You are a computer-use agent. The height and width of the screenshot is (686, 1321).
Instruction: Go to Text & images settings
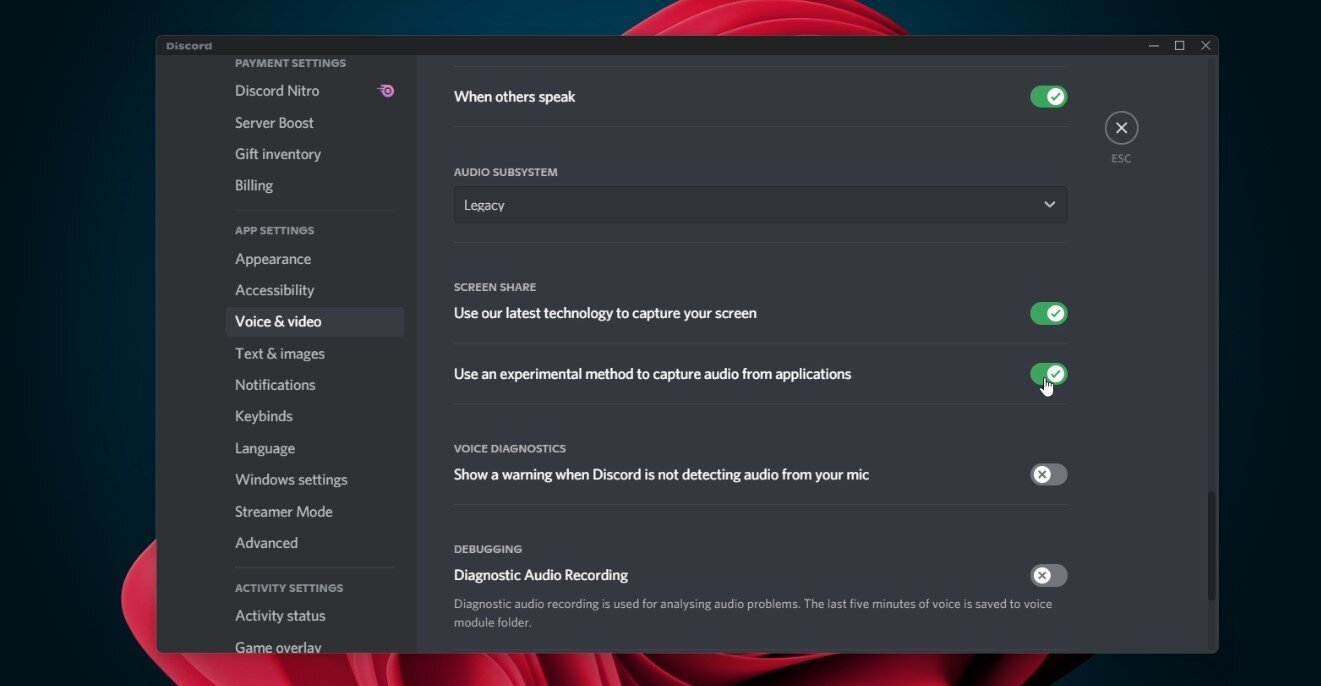[280, 354]
